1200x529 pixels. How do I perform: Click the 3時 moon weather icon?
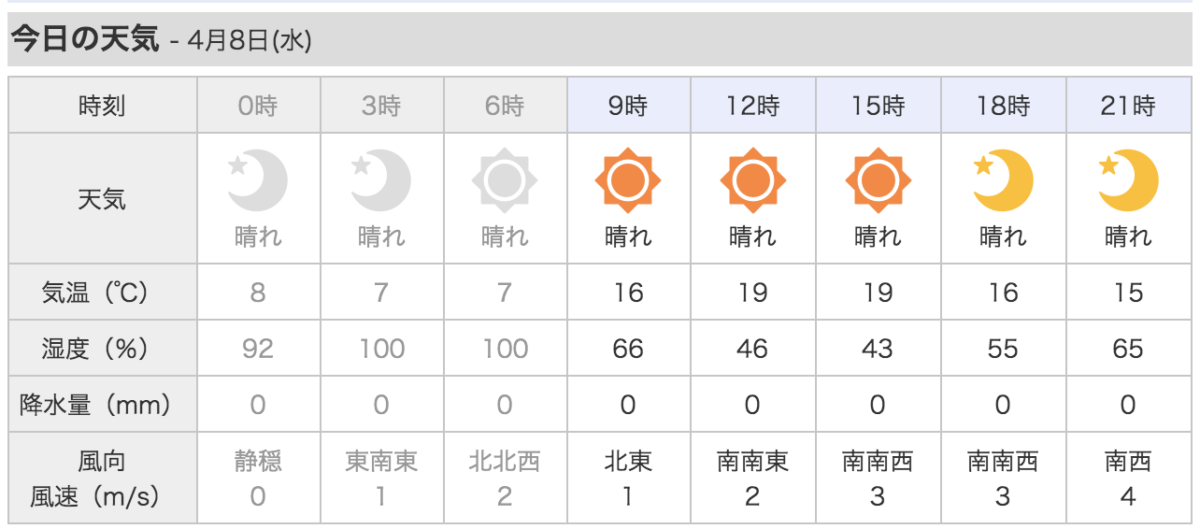point(381,181)
